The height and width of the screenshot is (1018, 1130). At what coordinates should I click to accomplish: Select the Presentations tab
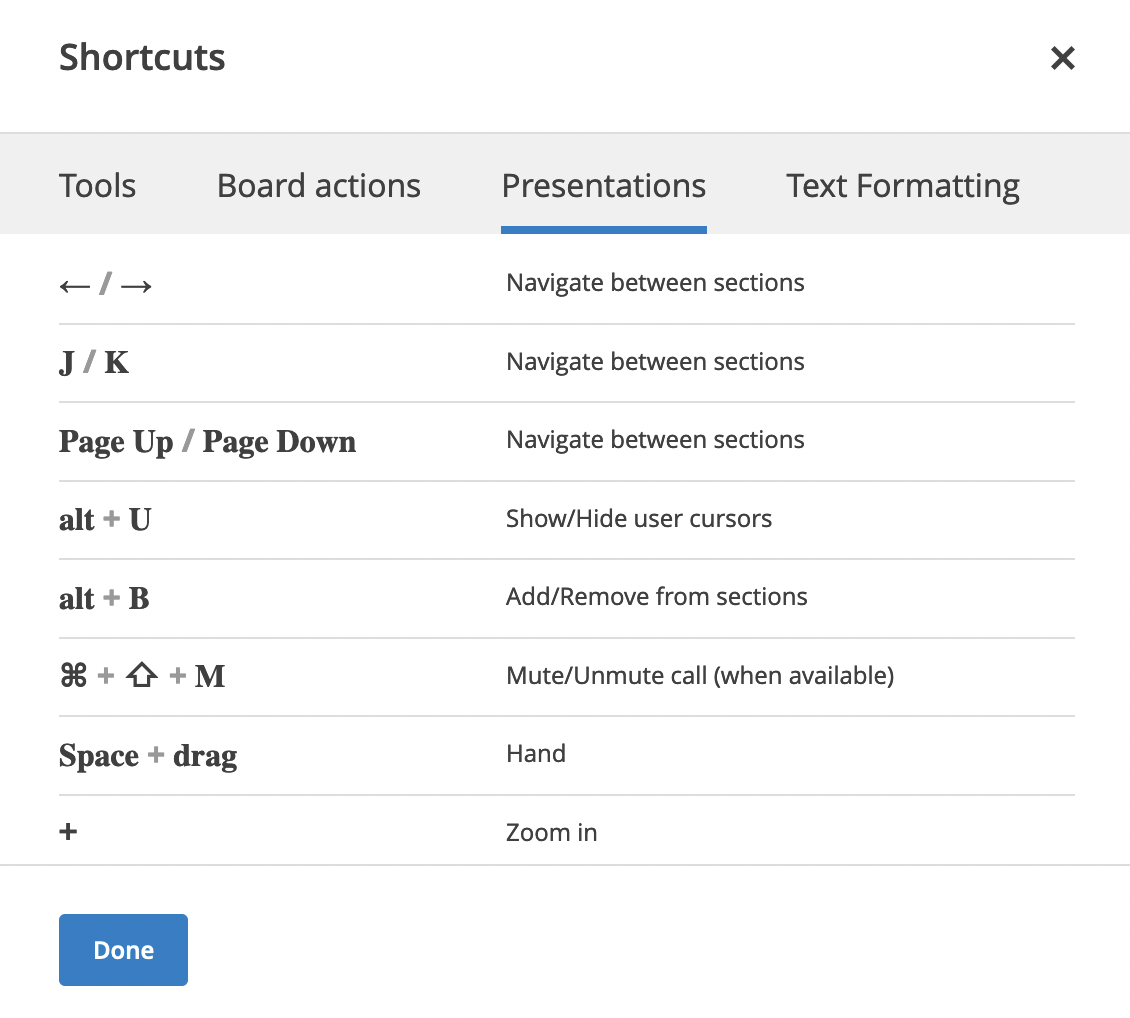[604, 186]
